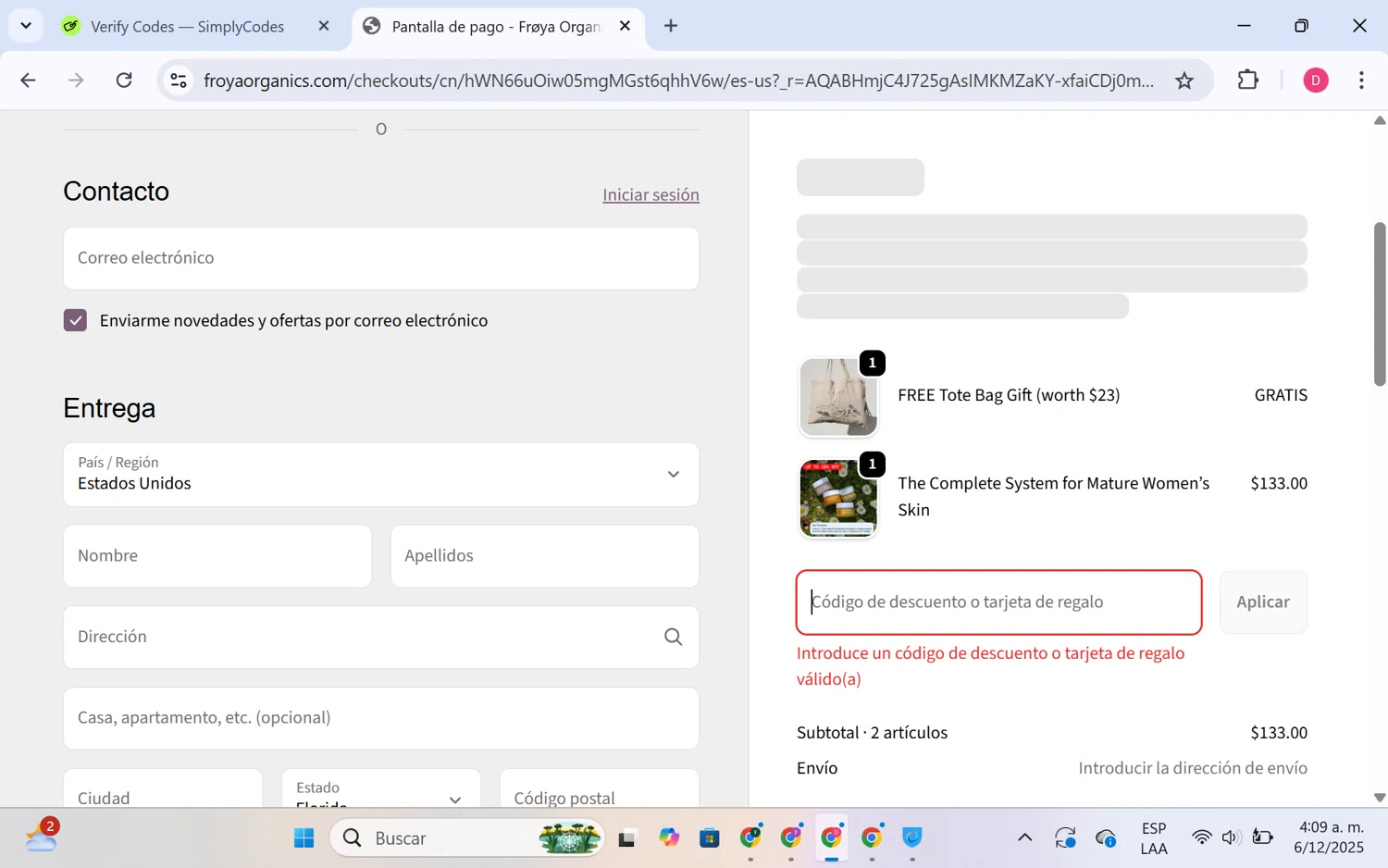The width and height of the screenshot is (1388, 868).
Task: Click the Ciudad input field
Action: [x=163, y=788]
